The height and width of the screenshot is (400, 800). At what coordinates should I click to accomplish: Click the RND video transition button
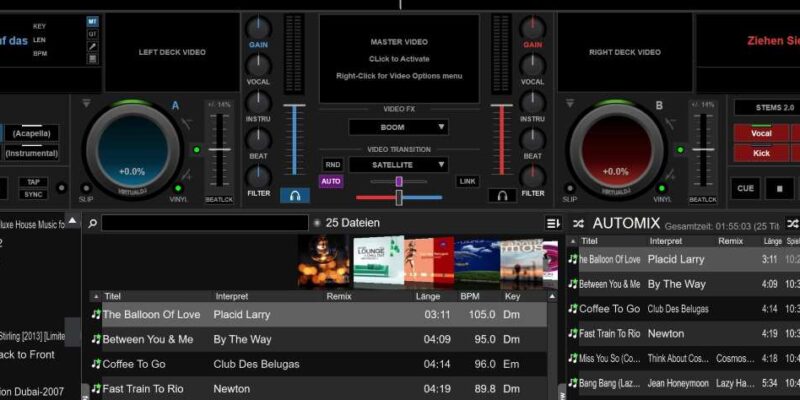coord(333,165)
